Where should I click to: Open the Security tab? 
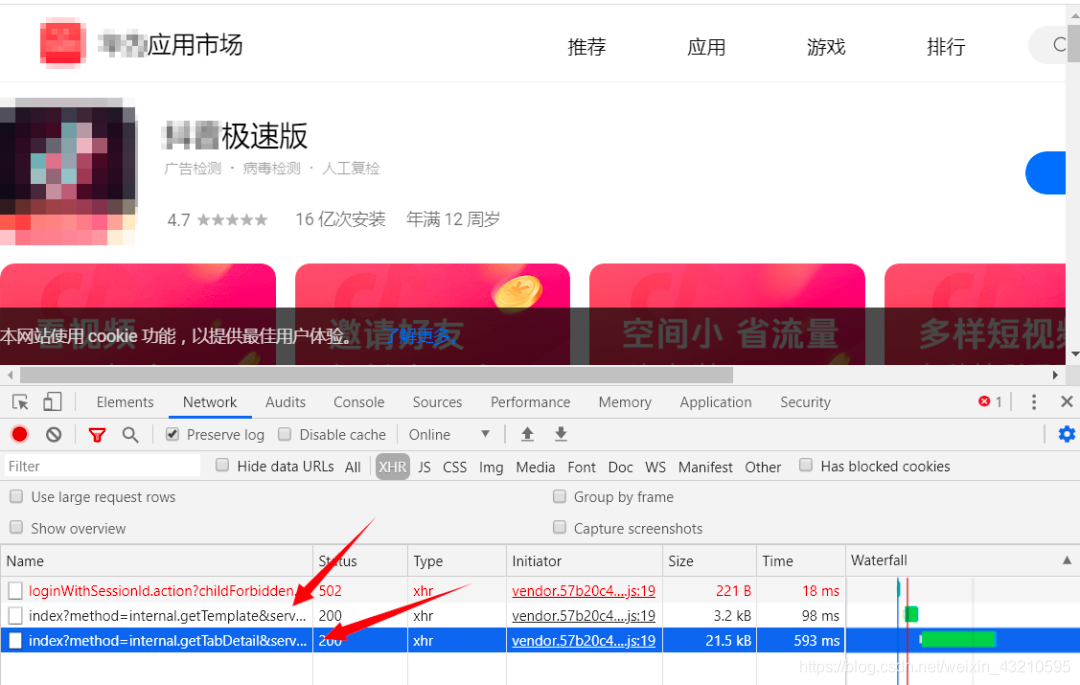coord(805,402)
